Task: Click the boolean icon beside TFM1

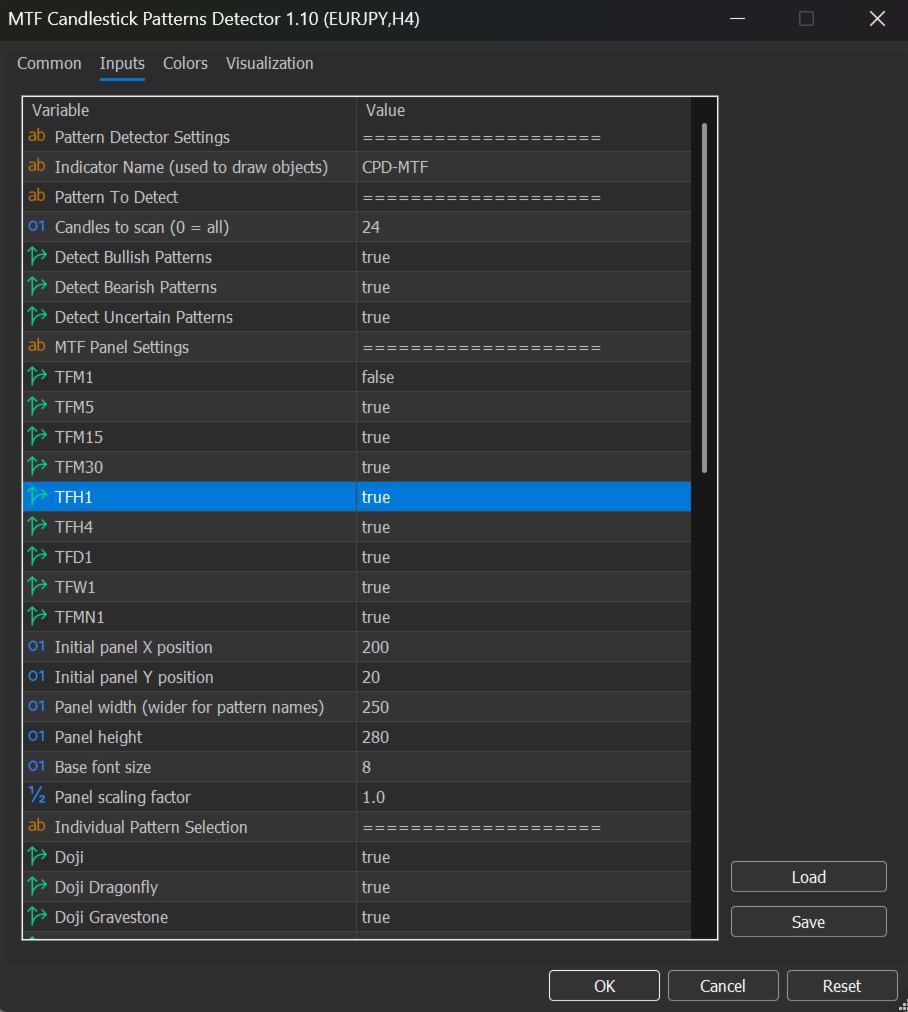Action: coord(37,377)
